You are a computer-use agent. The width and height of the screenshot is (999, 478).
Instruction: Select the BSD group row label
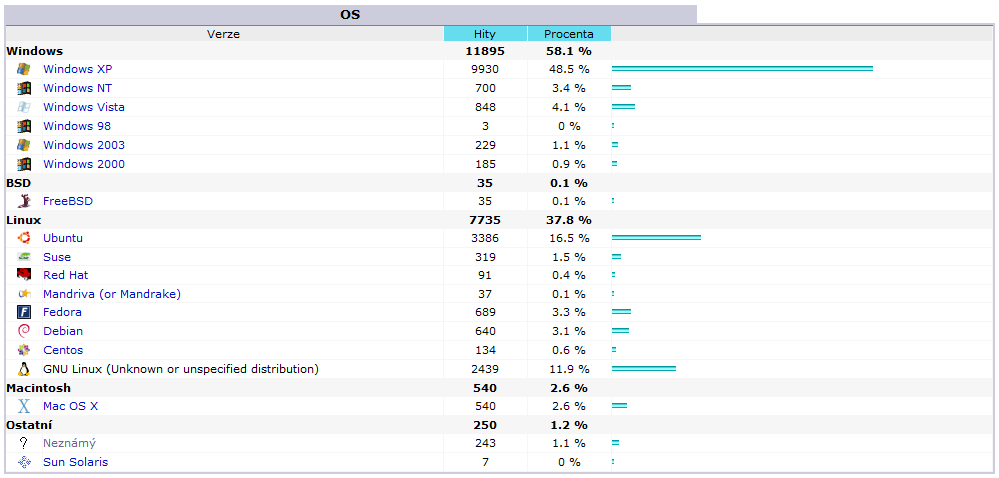tap(18, 184)
